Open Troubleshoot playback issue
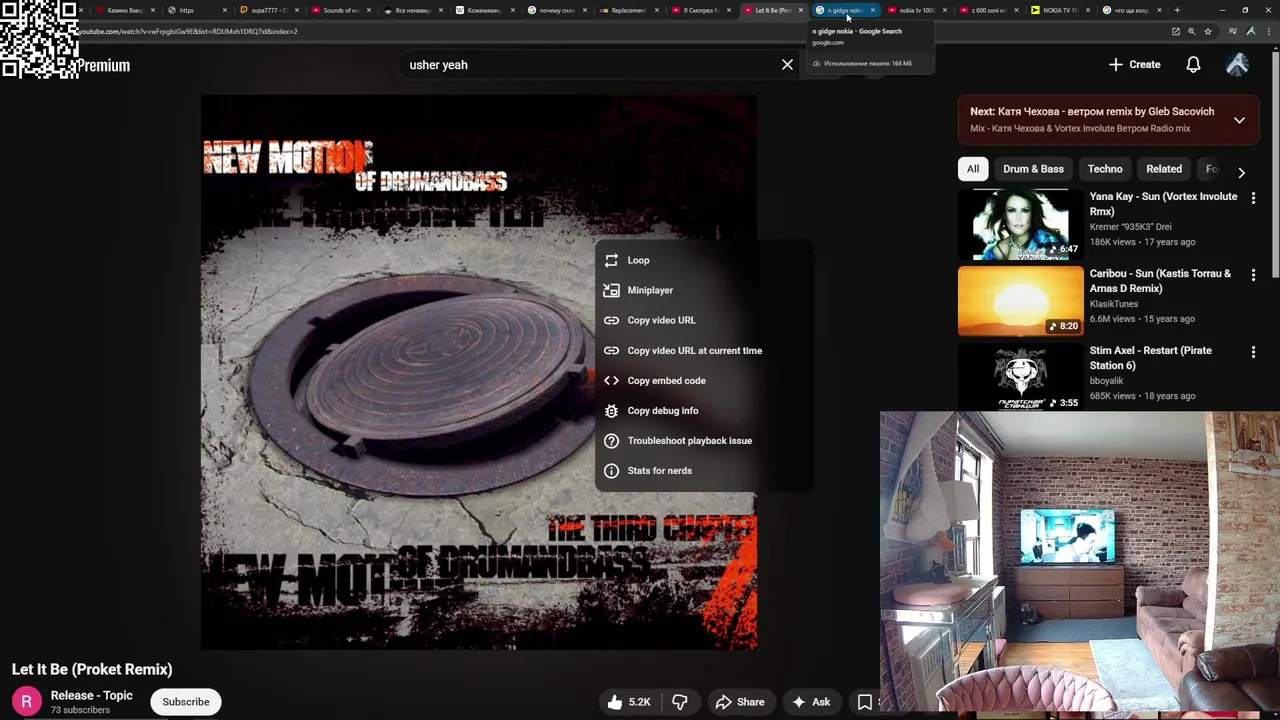Screen dimensions: 1280x720 coord(703,440)
